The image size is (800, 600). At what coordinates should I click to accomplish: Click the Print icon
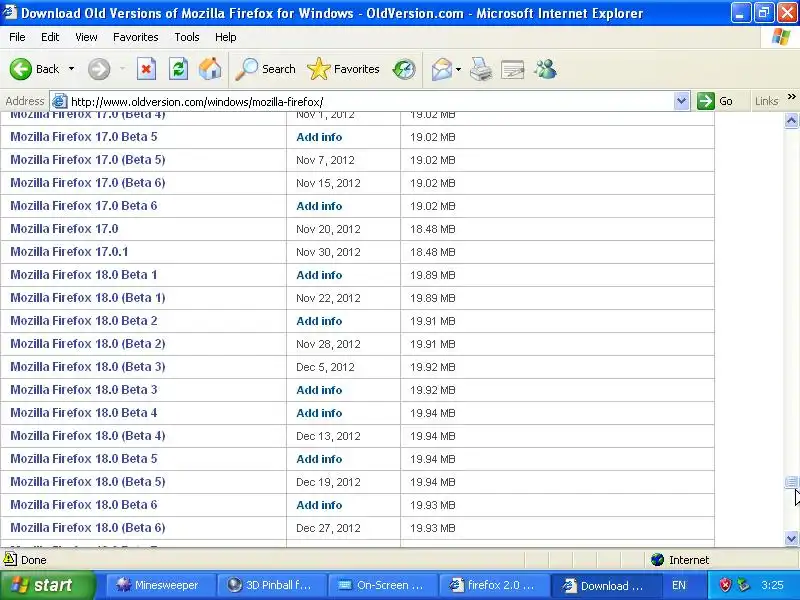click(x=481, y=69)
